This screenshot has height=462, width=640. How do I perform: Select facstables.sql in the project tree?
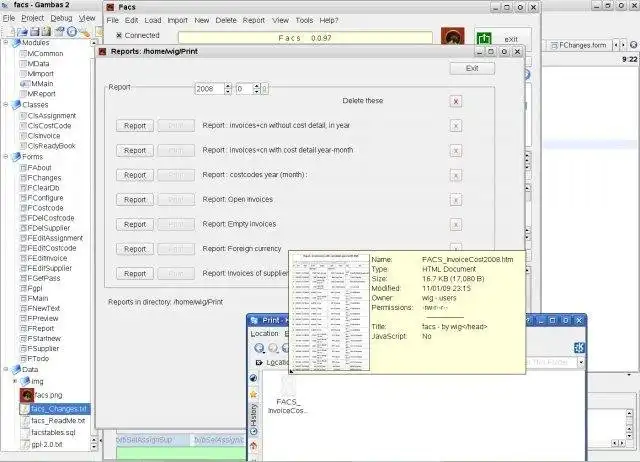pos(49,432)
